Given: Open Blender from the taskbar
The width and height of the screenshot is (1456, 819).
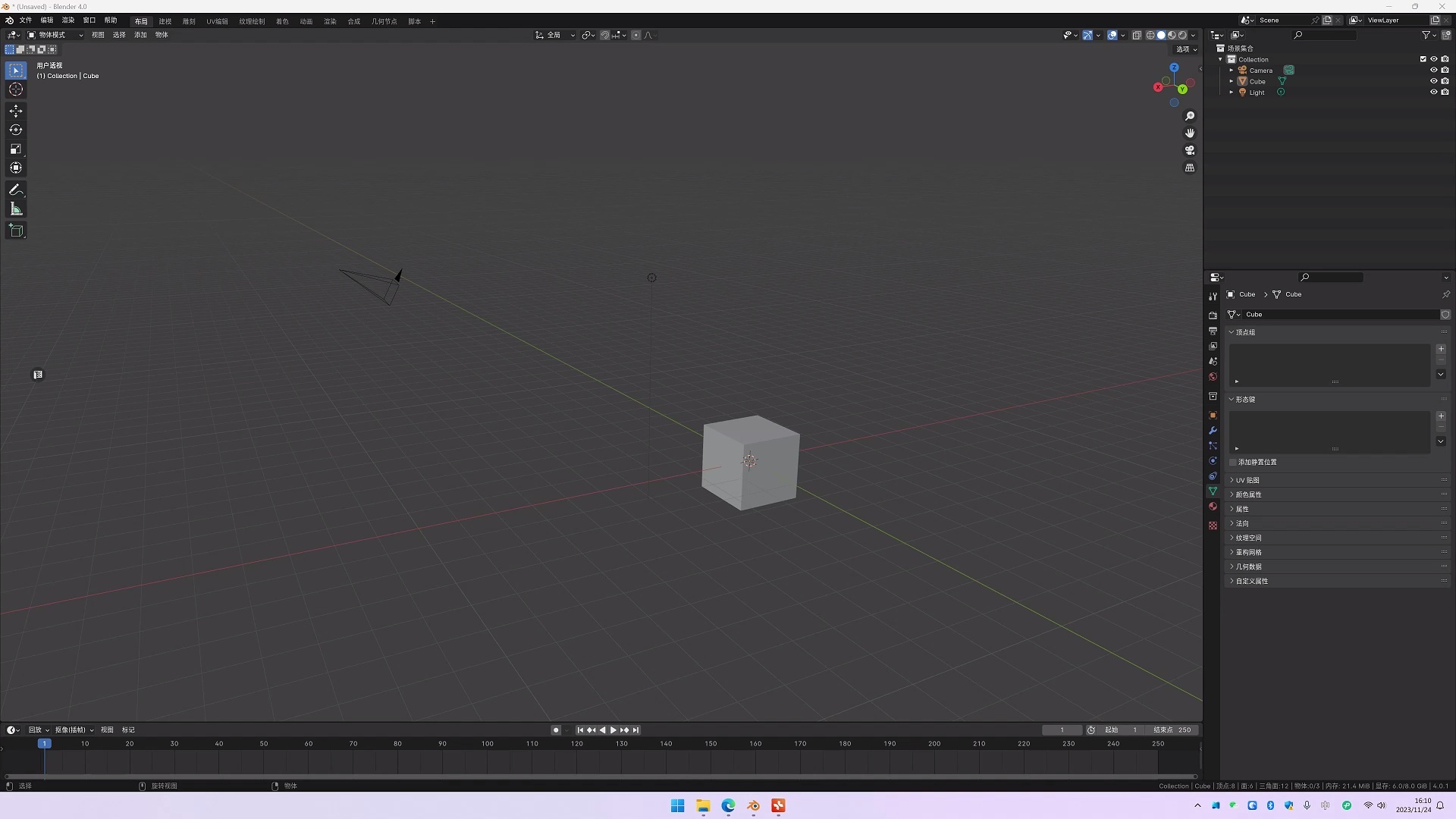Looking at the screenshot, I should [x=753, y=806].
